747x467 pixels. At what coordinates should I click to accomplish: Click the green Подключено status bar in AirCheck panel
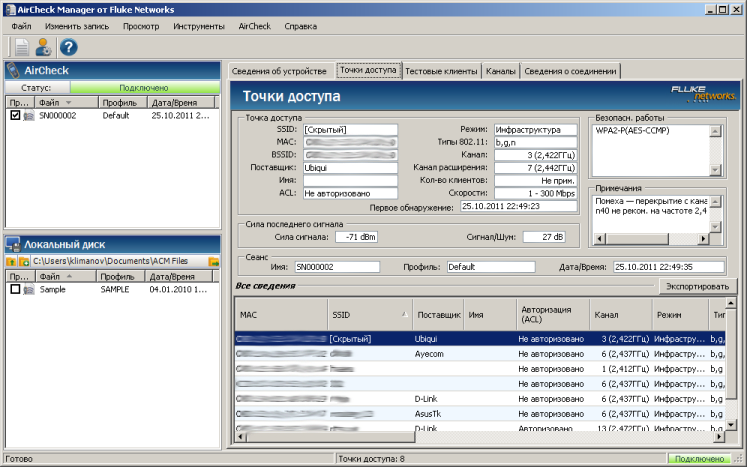[144, 88]
